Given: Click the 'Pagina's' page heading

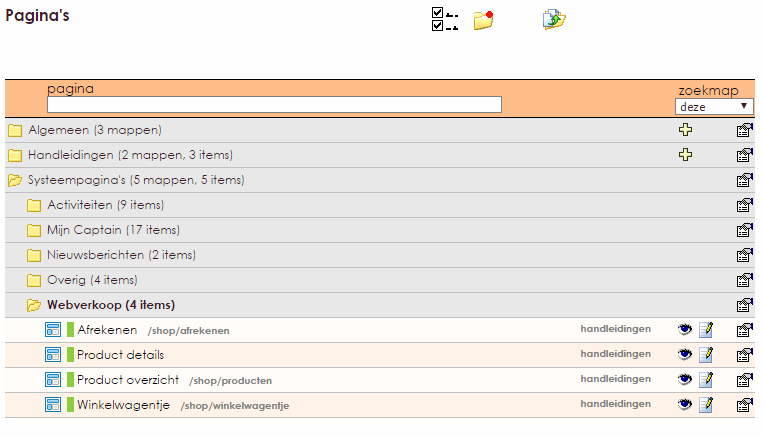Looking at the screenshot, I should pos(37,16).
